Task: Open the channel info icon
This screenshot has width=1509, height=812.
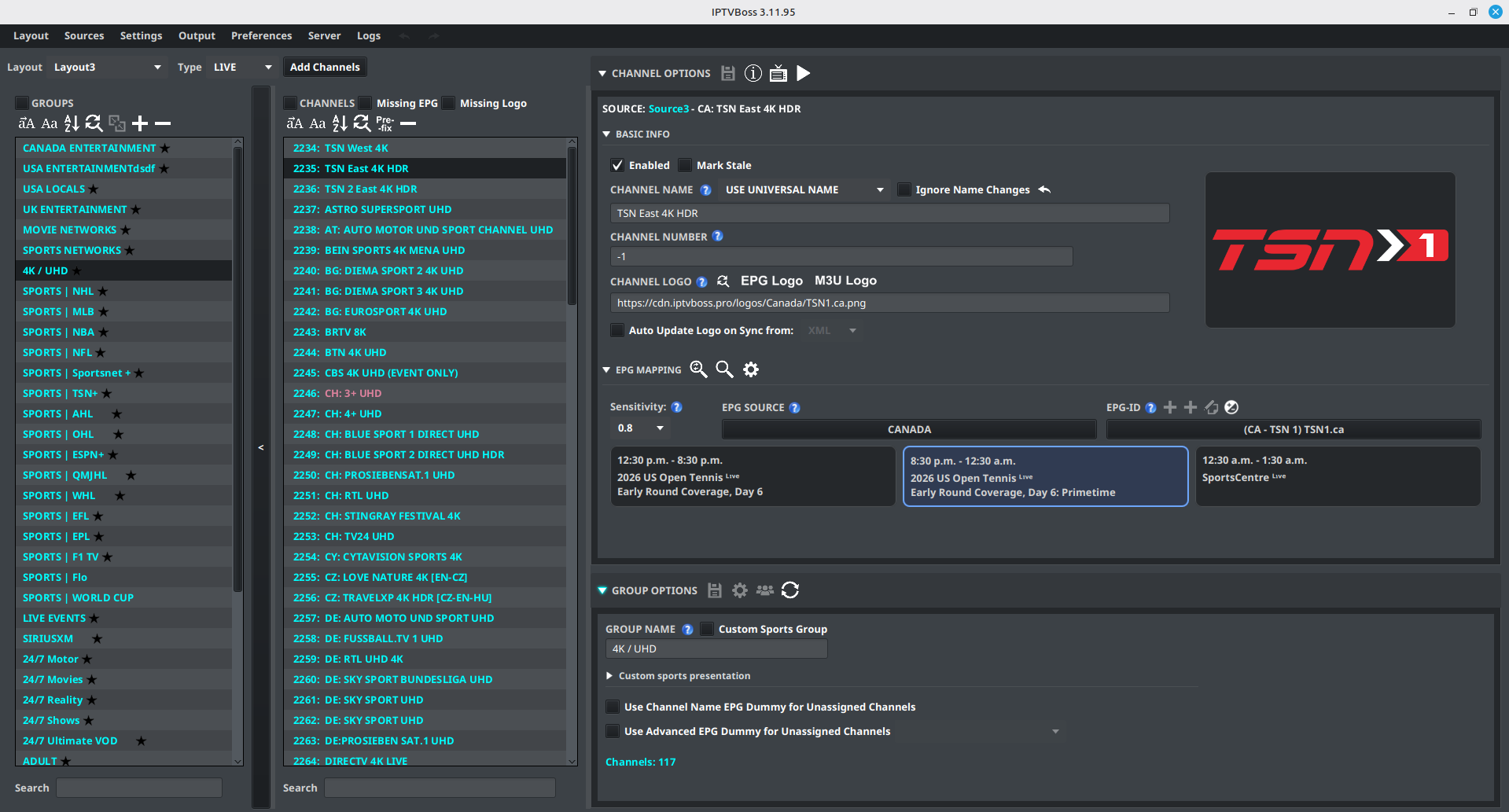Action: [x=753, y=73]
